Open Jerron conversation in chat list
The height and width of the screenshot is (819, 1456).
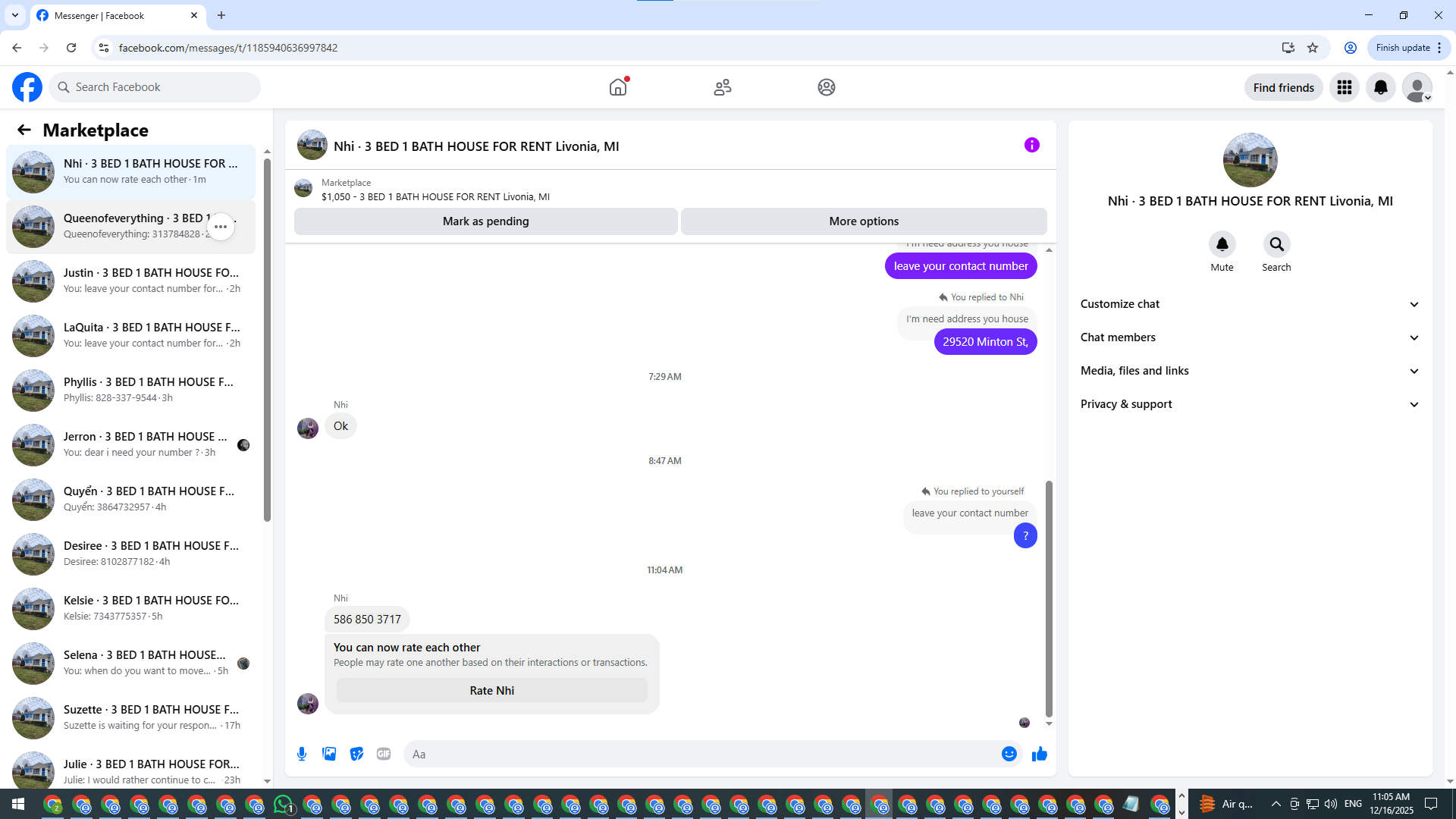click(130, 445)
